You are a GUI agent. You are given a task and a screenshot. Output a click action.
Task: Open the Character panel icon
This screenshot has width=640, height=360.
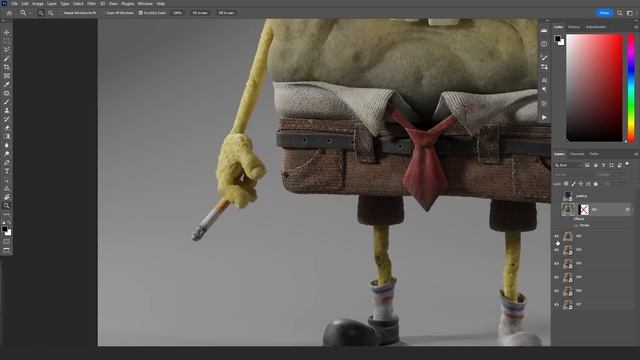coord(544,80)
